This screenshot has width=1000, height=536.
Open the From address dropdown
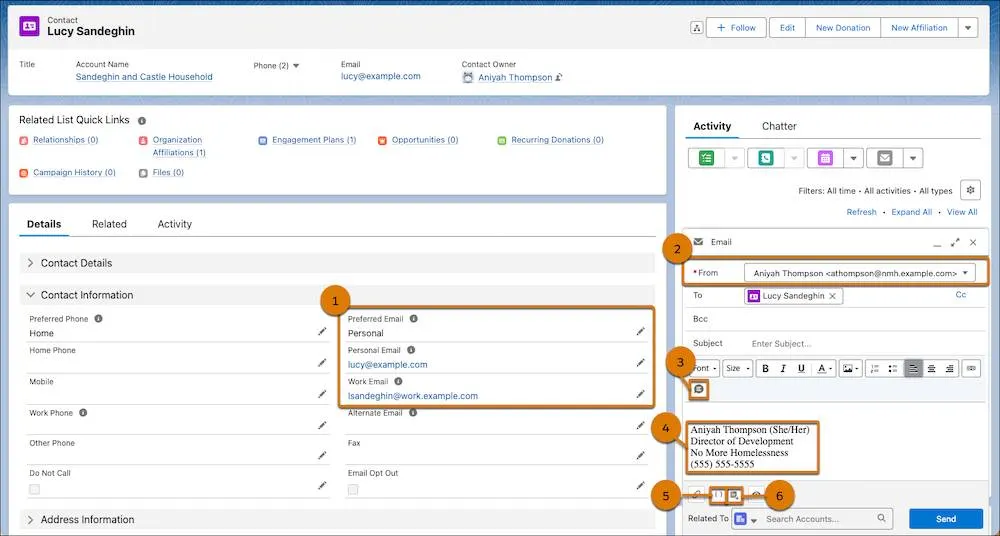(860, 273)
